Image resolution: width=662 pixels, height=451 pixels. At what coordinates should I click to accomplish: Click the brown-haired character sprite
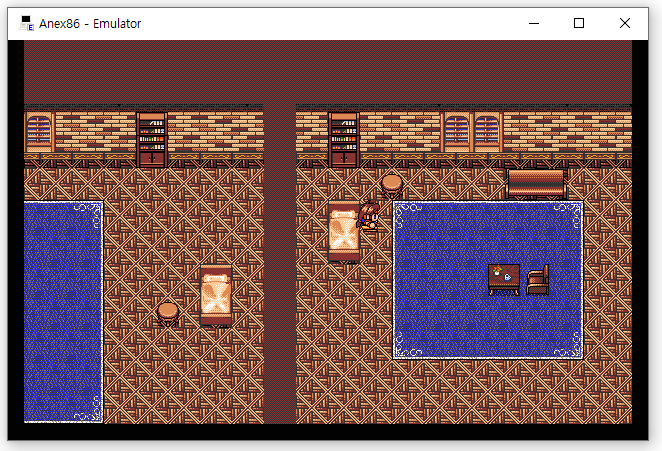pyautogui.click(x=369, y=216)
